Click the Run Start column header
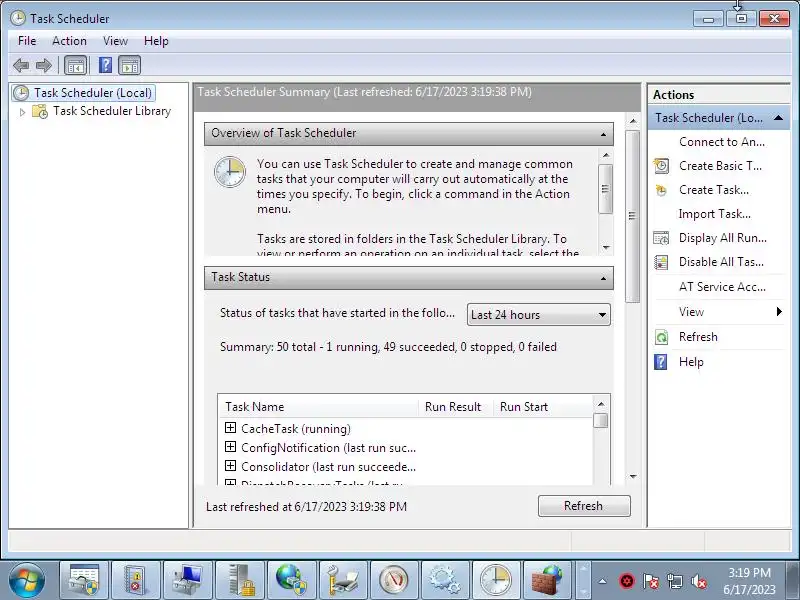 click(x=542, y=407)
